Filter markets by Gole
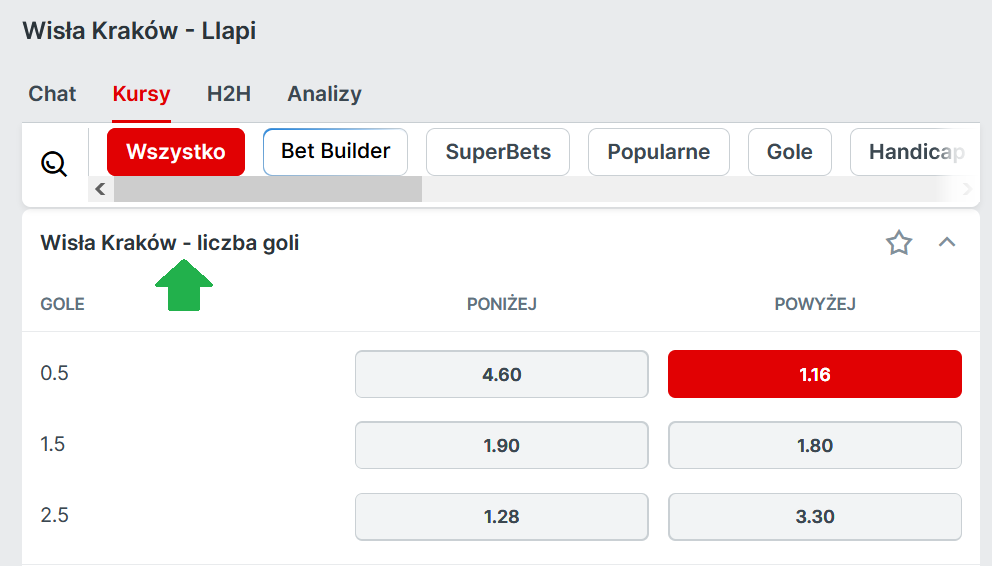The height and width of the screenshot is (566, 992). point(789,152)
